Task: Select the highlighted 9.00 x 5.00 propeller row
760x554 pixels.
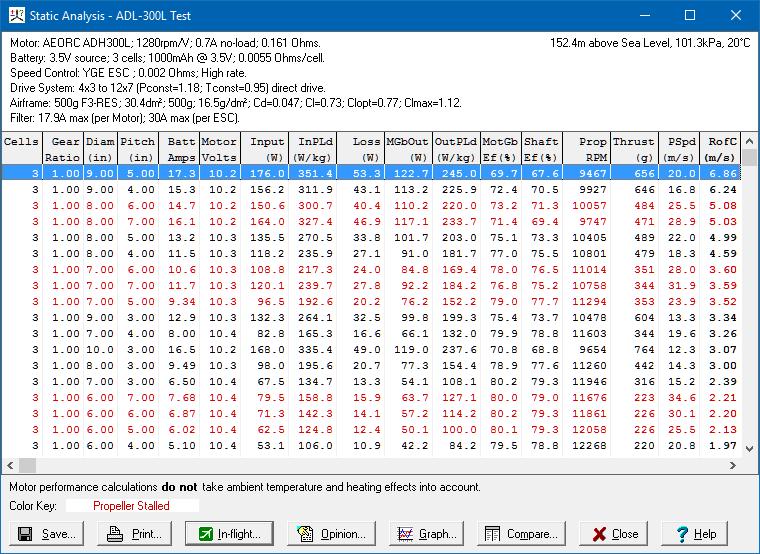Action: pos(370,173)
